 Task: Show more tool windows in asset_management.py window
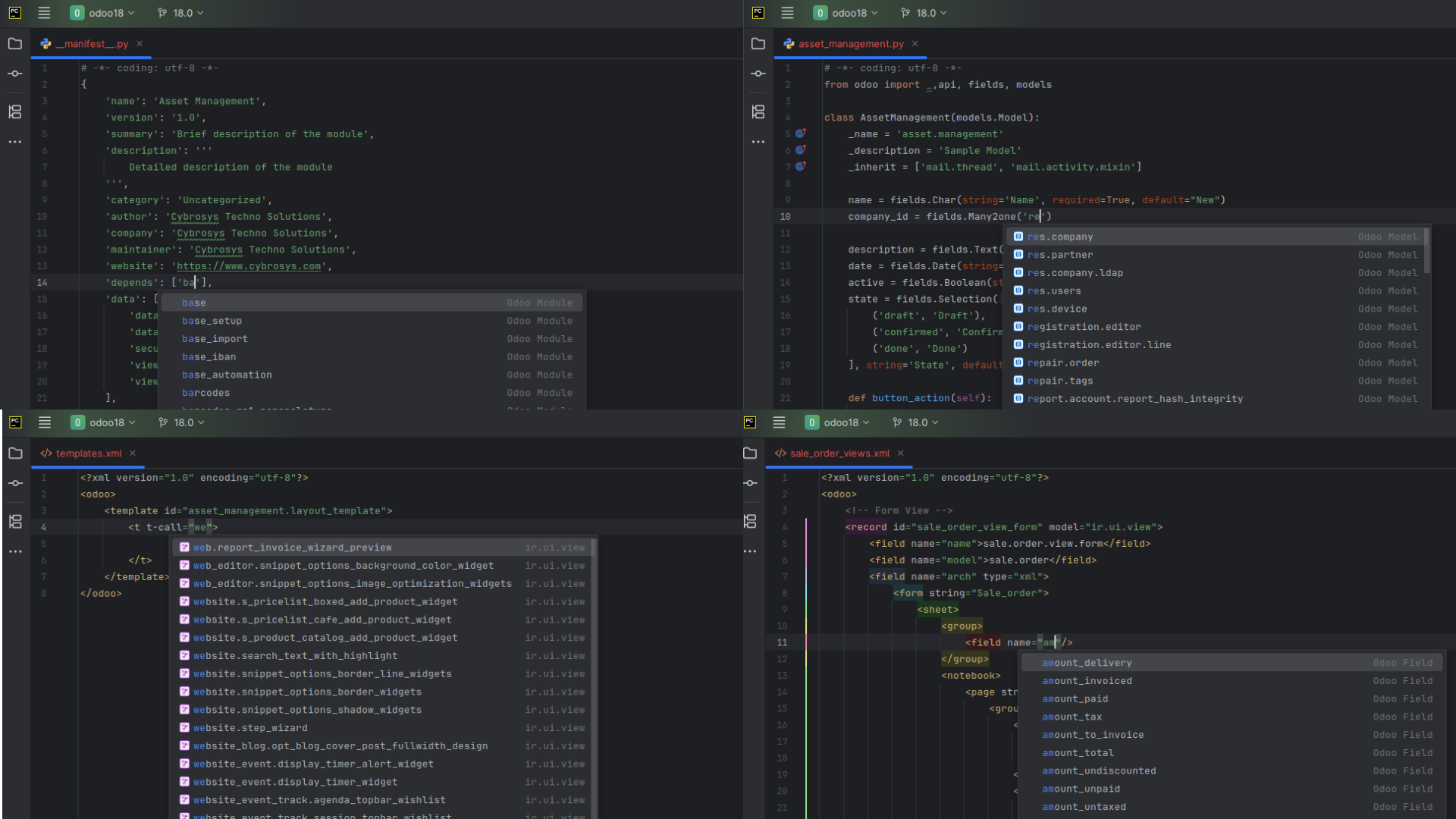[x=758, y=142]
